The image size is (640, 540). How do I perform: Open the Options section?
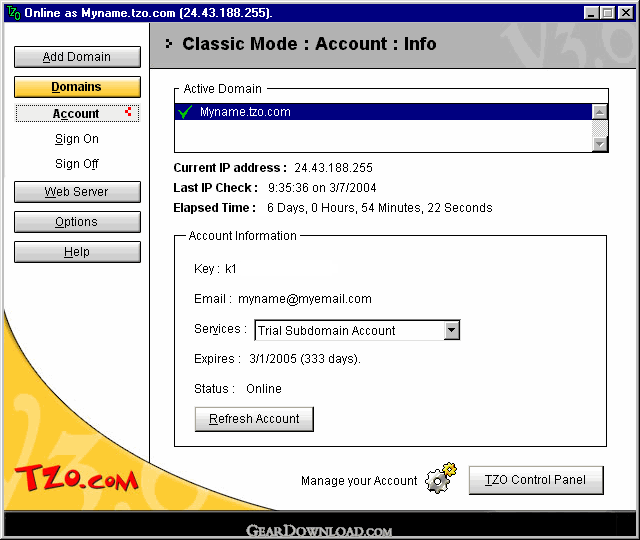coord(77,222)
